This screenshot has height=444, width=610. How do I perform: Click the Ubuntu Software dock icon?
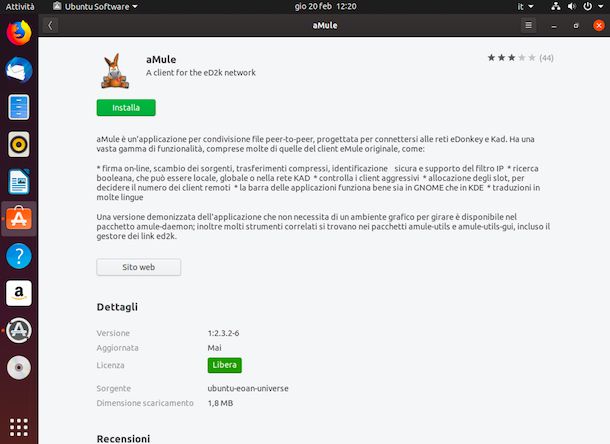point(19,219)
